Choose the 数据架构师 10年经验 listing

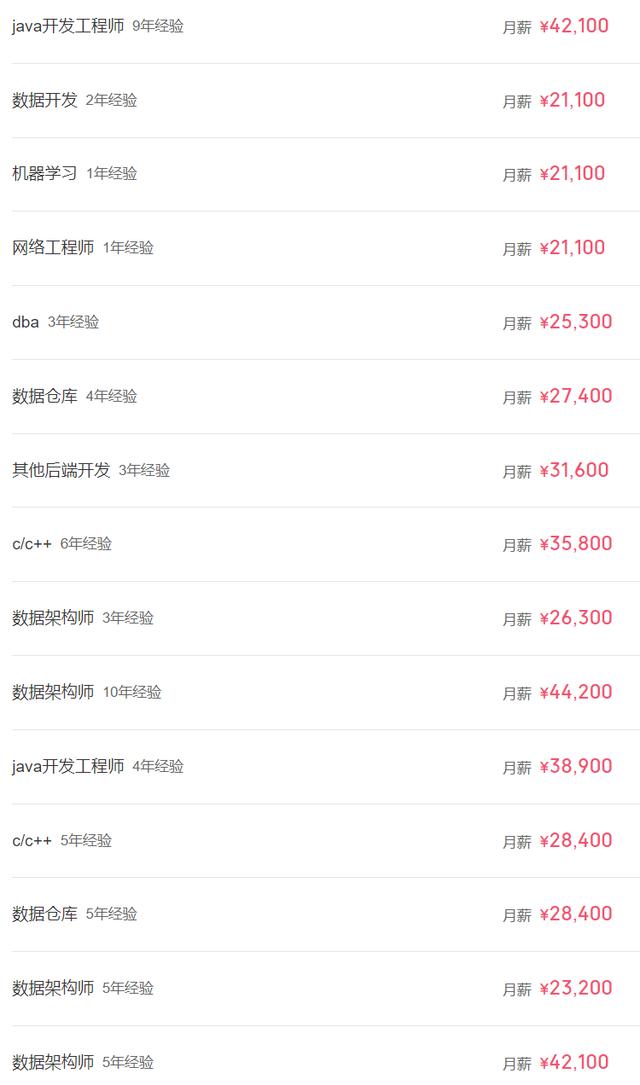[x=53, y=692]
